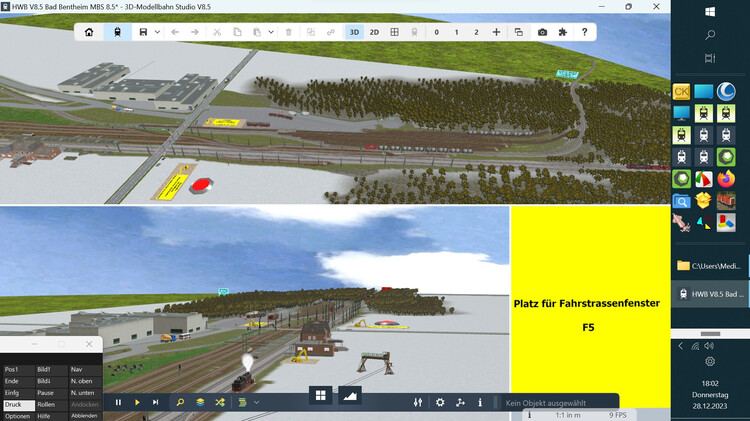Click the Rollen key in the keypad

pyautogui.click(x=51, y=405)
